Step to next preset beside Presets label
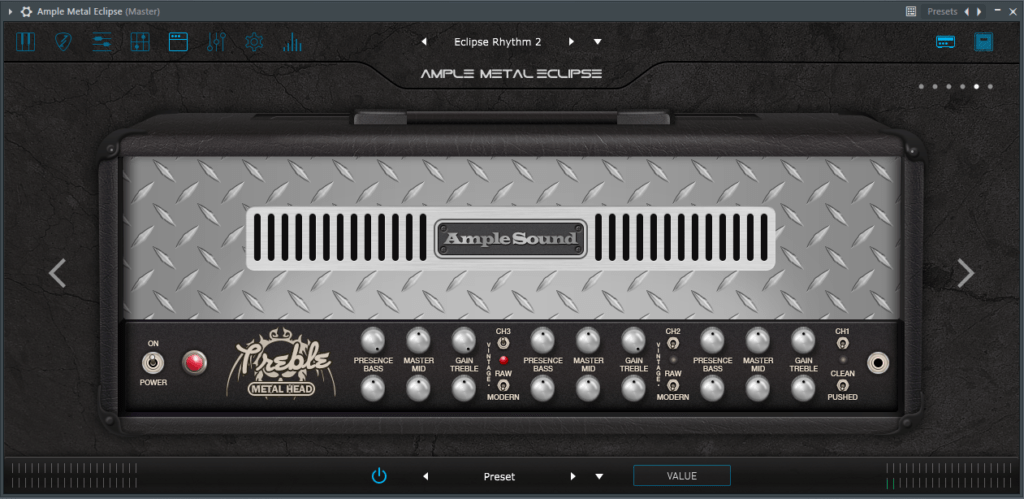Viewport: 1024px width, 499px height. point(978,11)
